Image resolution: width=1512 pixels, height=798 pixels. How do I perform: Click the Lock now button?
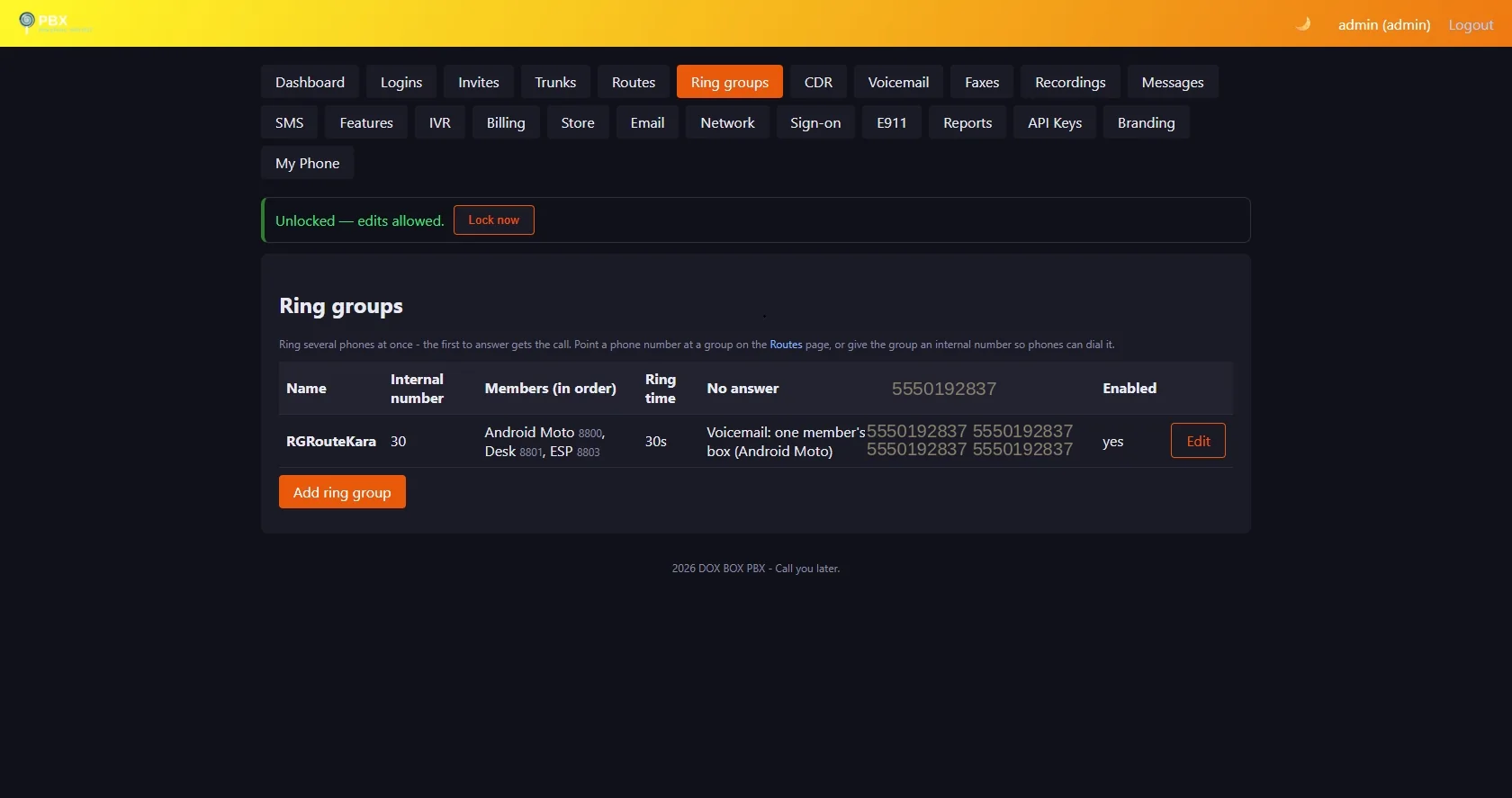(x=493, y=220)
